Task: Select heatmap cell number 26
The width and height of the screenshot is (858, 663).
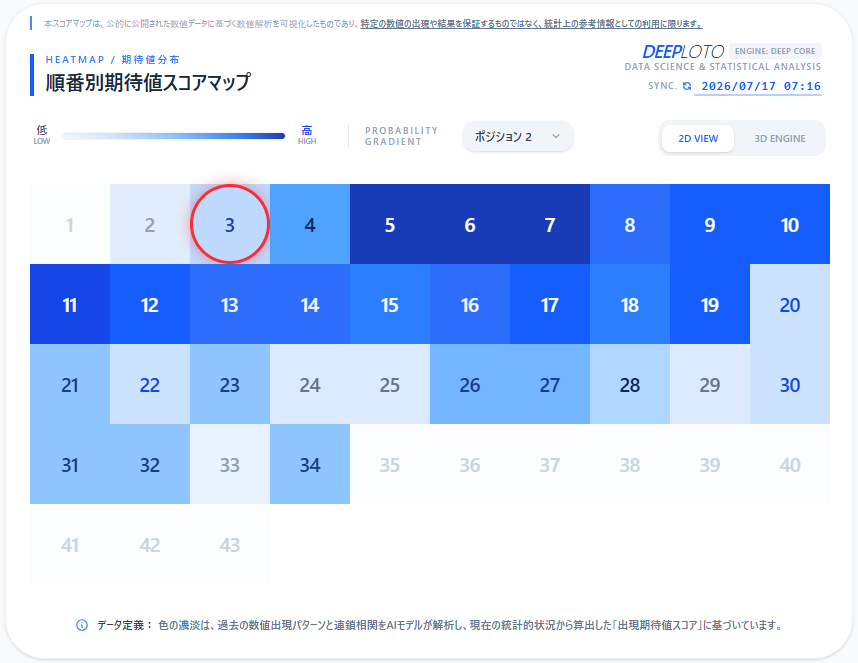Action: pos(470,384)
